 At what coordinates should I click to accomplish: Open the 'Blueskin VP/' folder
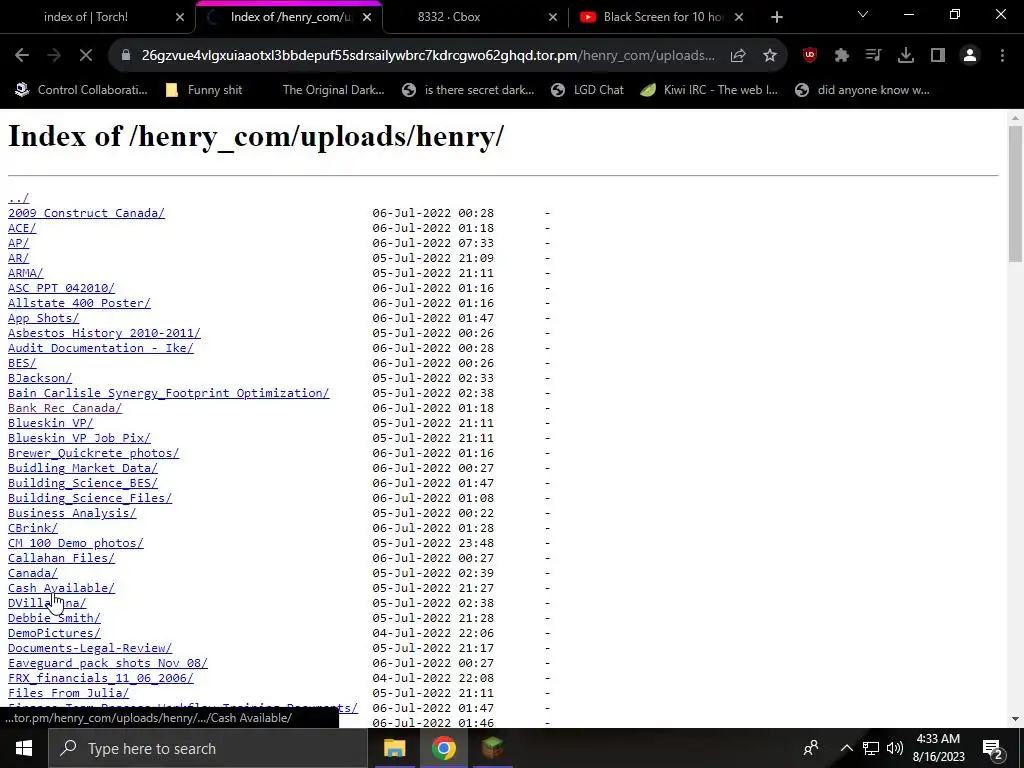tap(51, 423)
